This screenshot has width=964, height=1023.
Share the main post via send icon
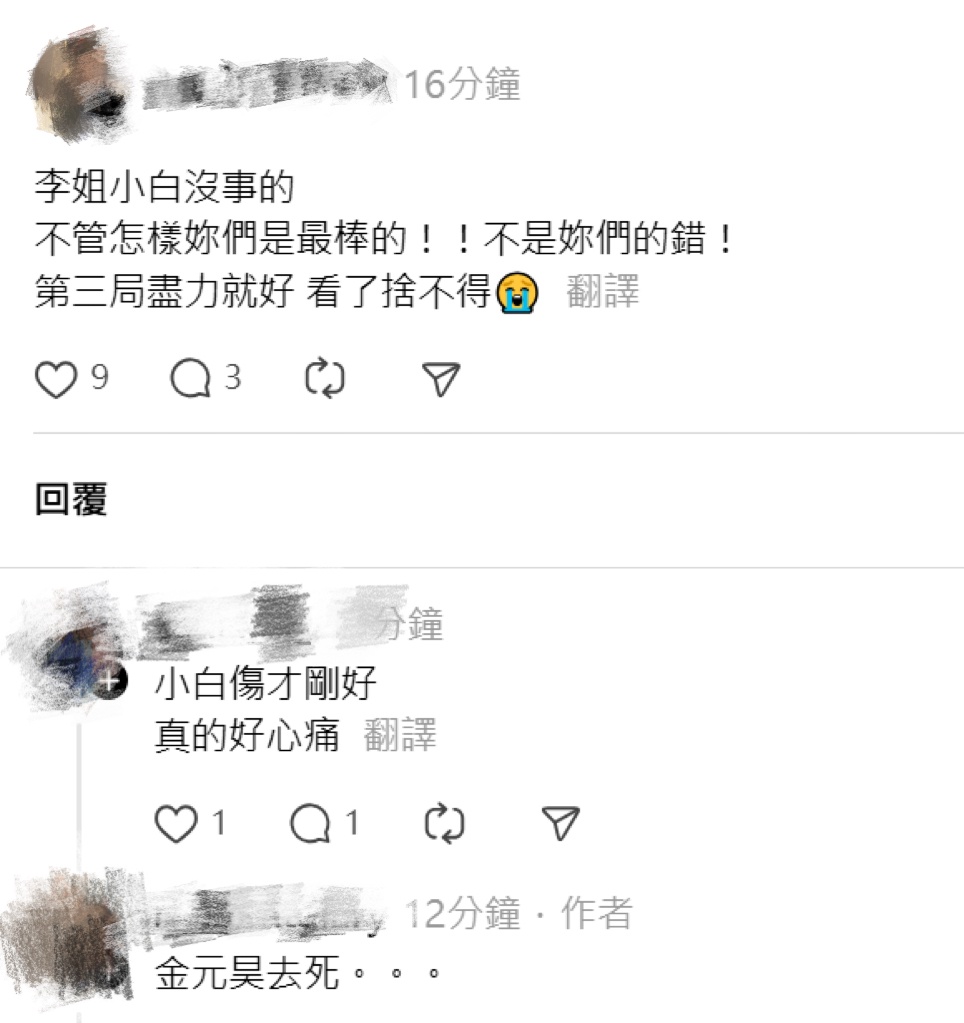pyautogui.click(x=442, y=379)
